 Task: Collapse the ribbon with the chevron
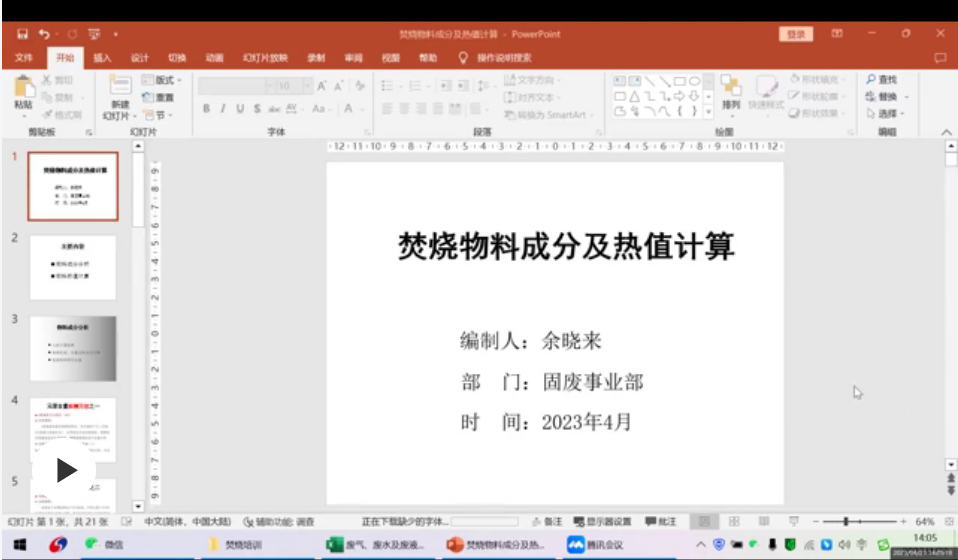(946, 132)
